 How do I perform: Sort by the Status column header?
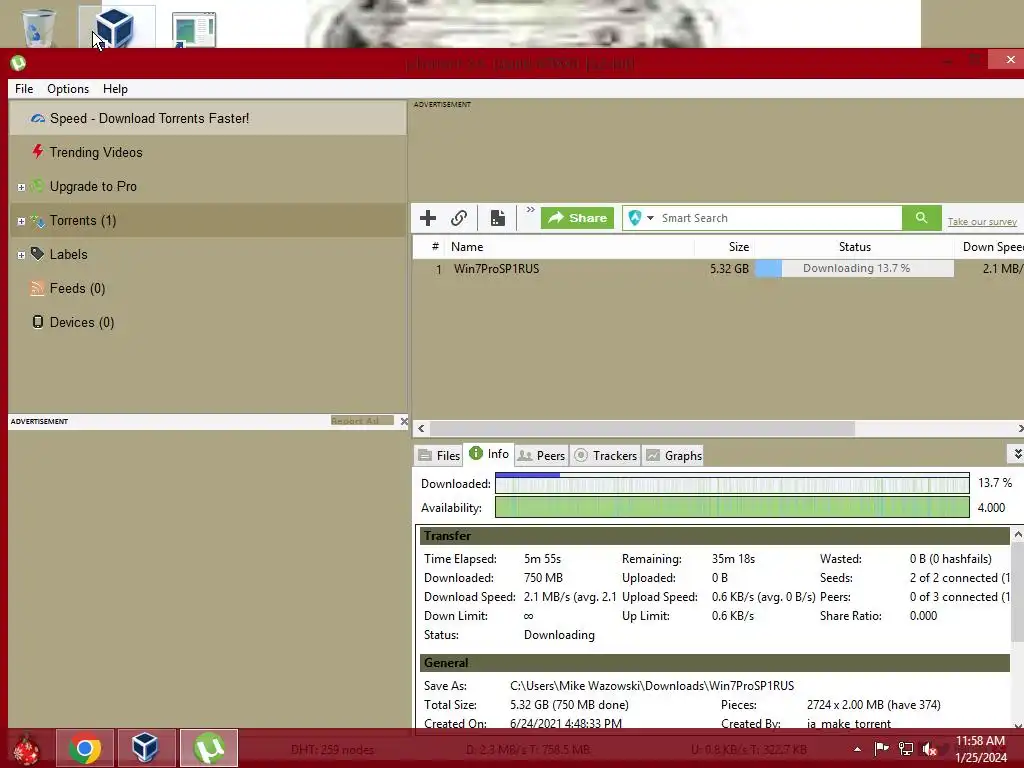tap(854, 247)
